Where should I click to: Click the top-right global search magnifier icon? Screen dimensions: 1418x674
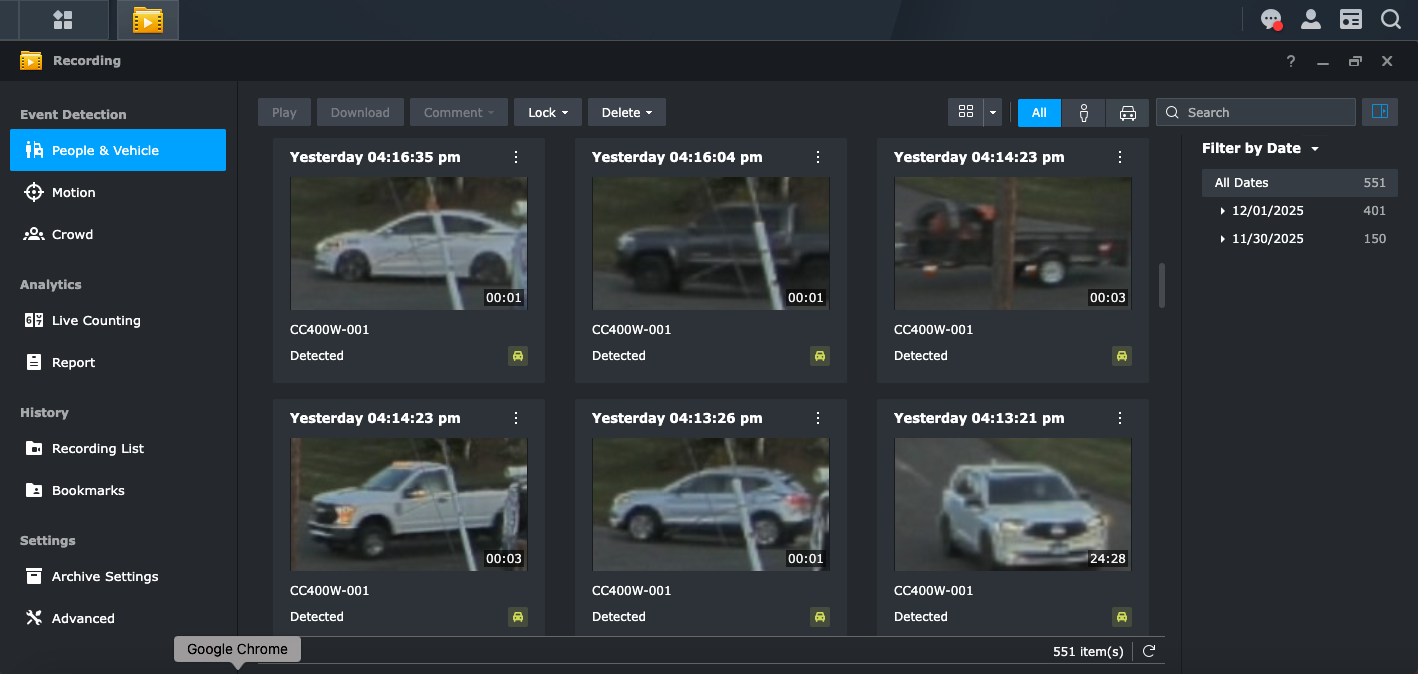1390,19
